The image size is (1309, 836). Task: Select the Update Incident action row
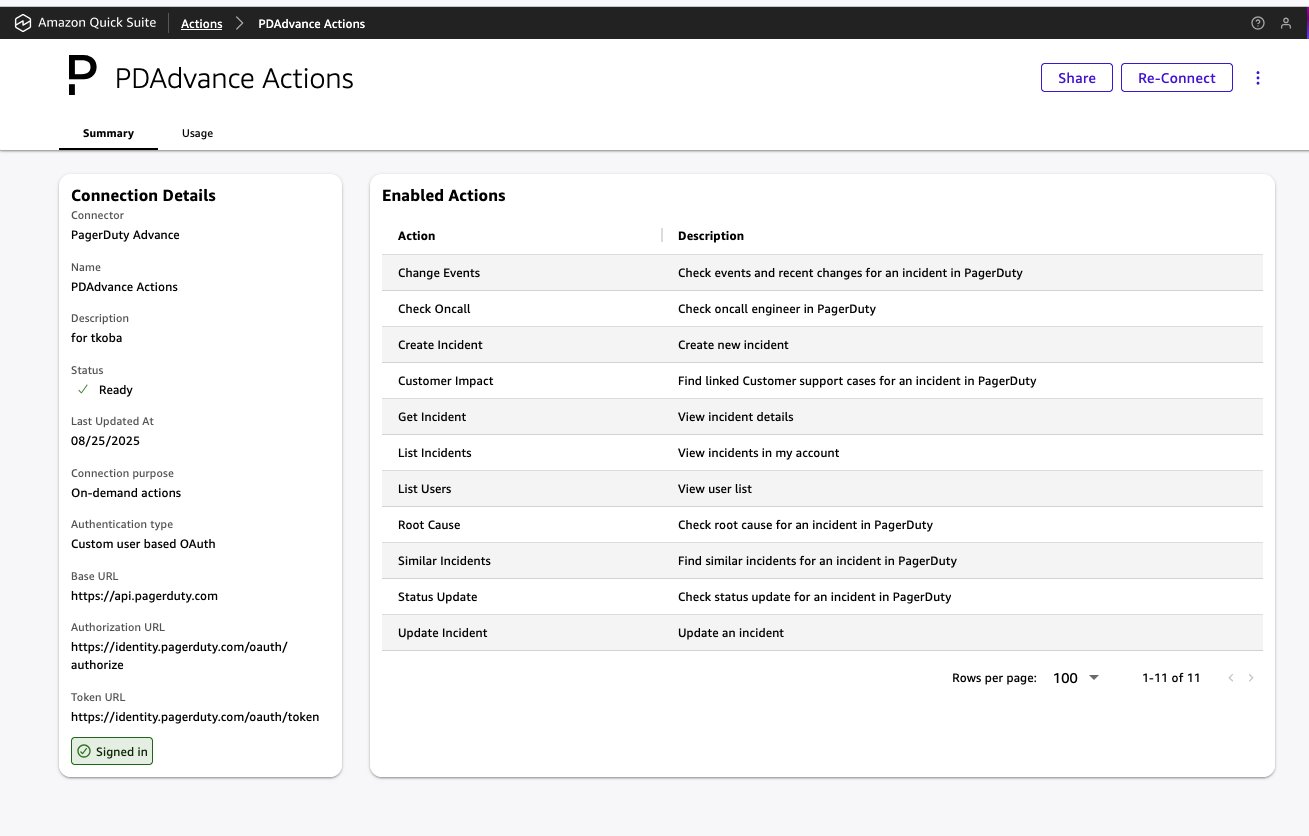pyautogui.click(x=442, y=633)
